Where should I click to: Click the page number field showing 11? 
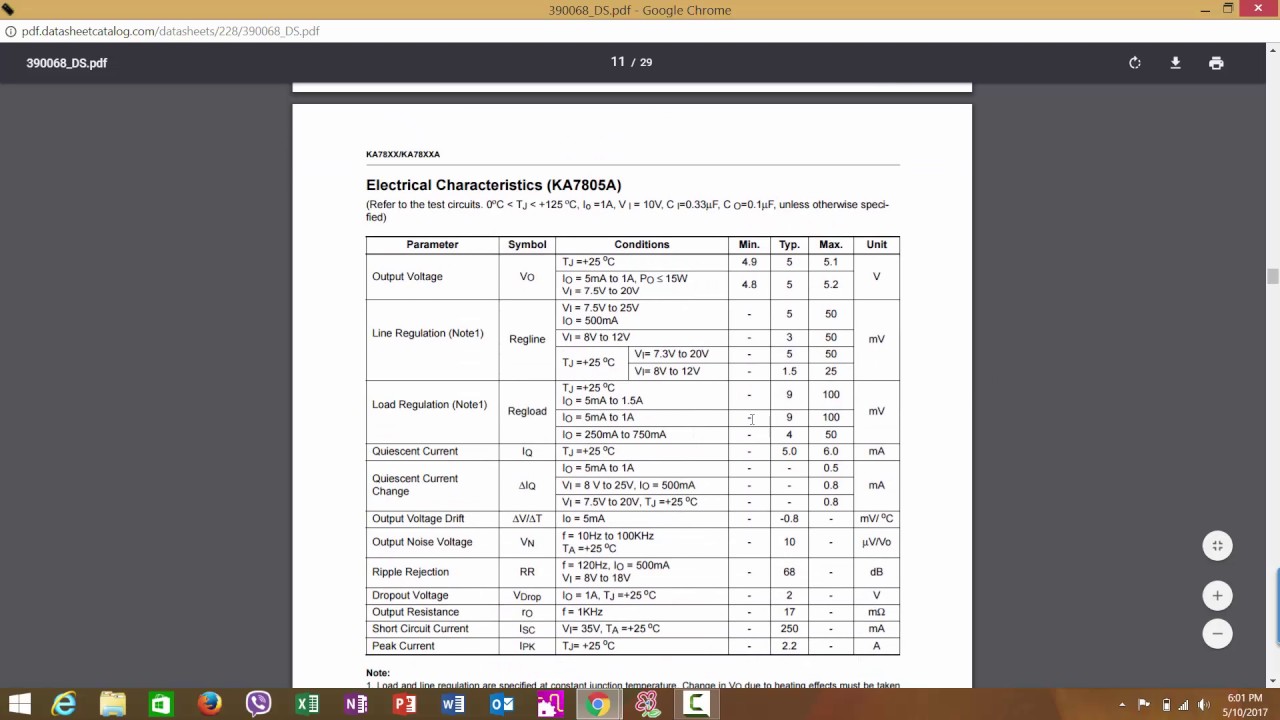pyautogui.click(x=618, y=62)
